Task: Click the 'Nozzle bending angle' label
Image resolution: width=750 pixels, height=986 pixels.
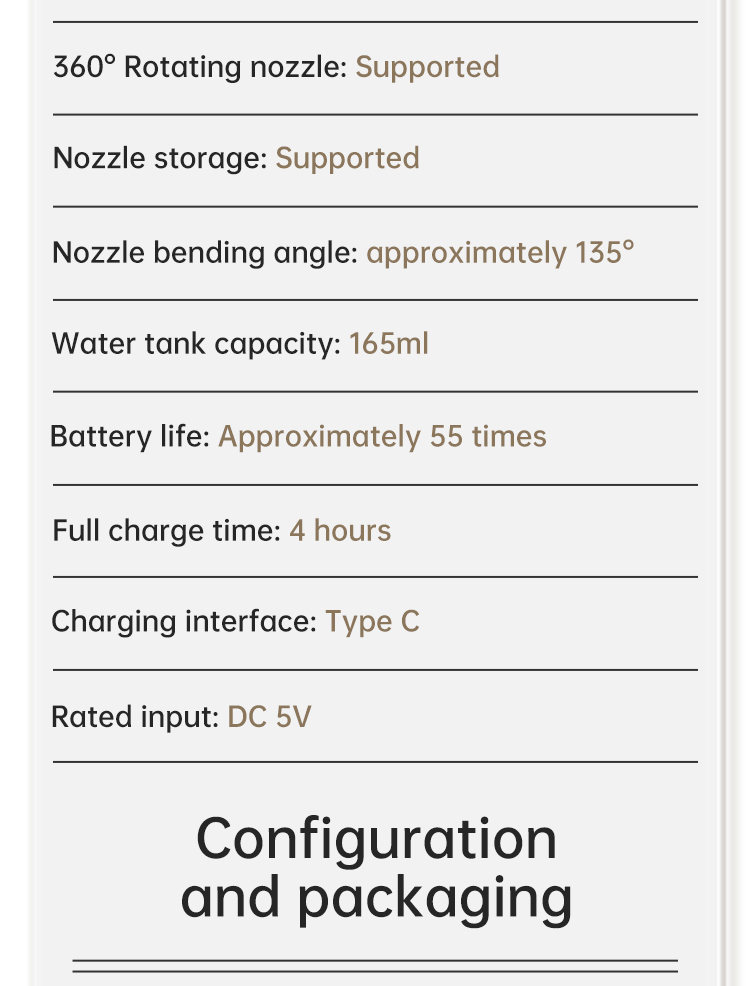Action: coord(204,252)
